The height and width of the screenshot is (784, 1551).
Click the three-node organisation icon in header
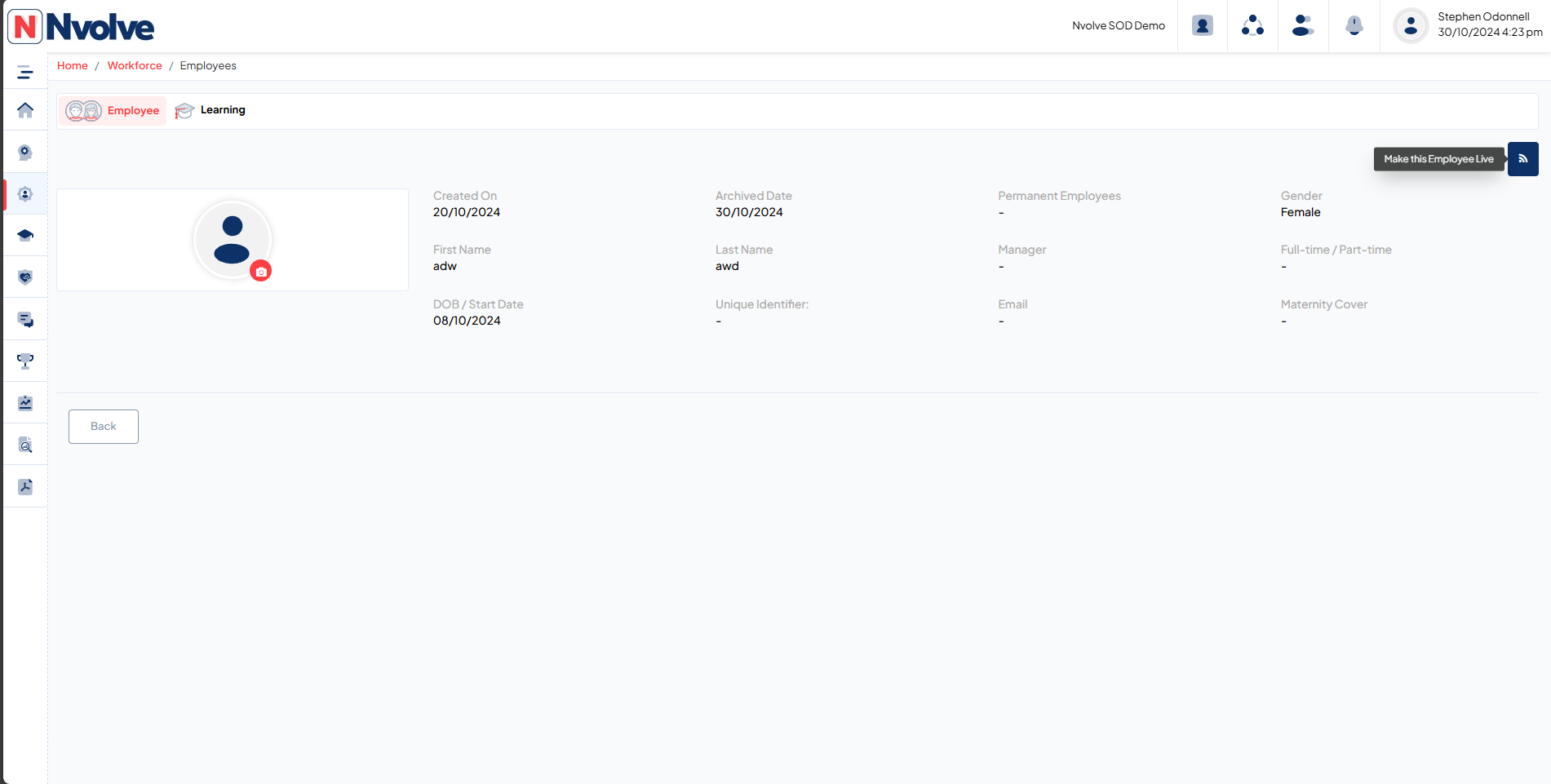pos(1252,26)
